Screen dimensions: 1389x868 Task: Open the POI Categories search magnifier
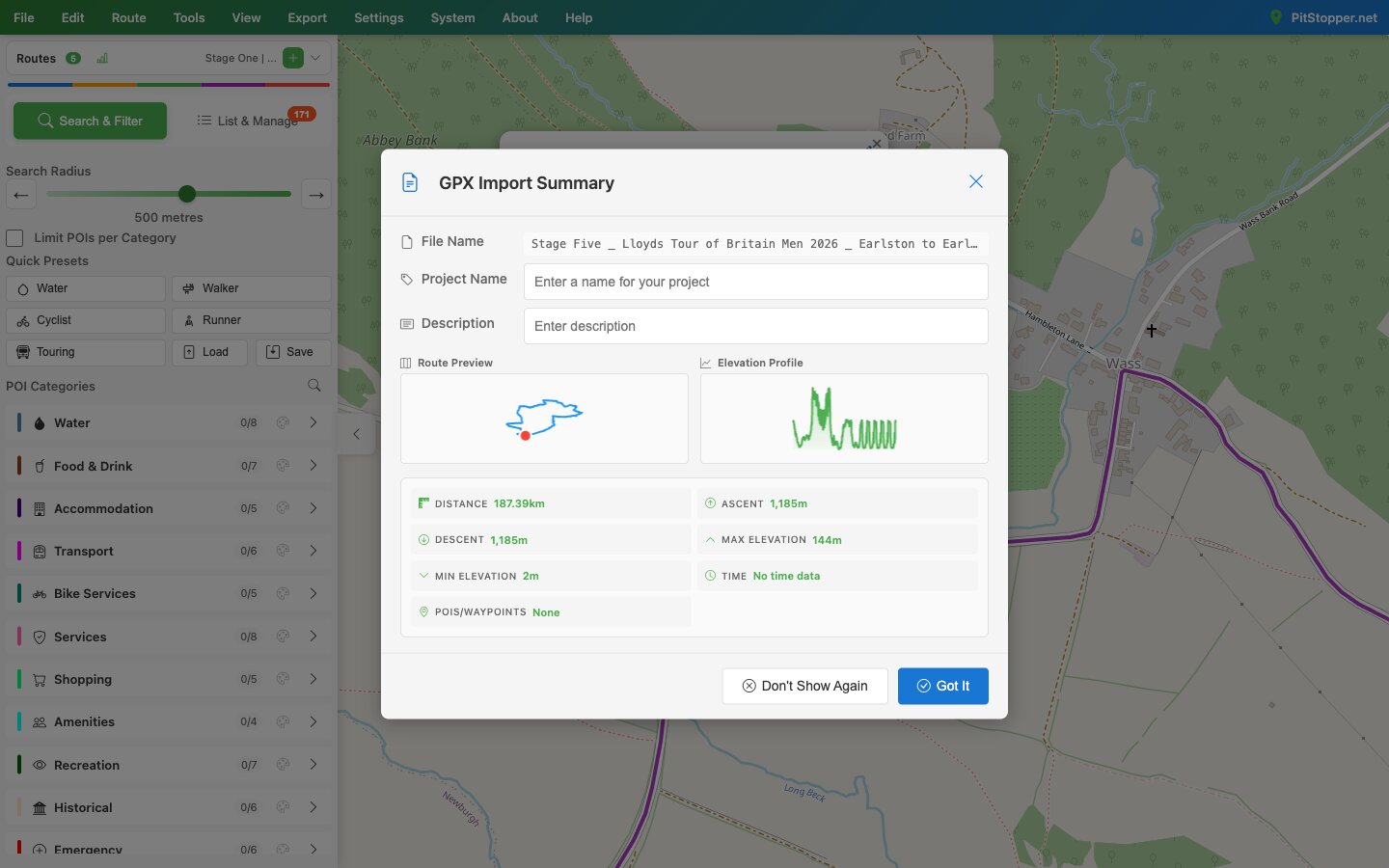[x=314, y=386]
